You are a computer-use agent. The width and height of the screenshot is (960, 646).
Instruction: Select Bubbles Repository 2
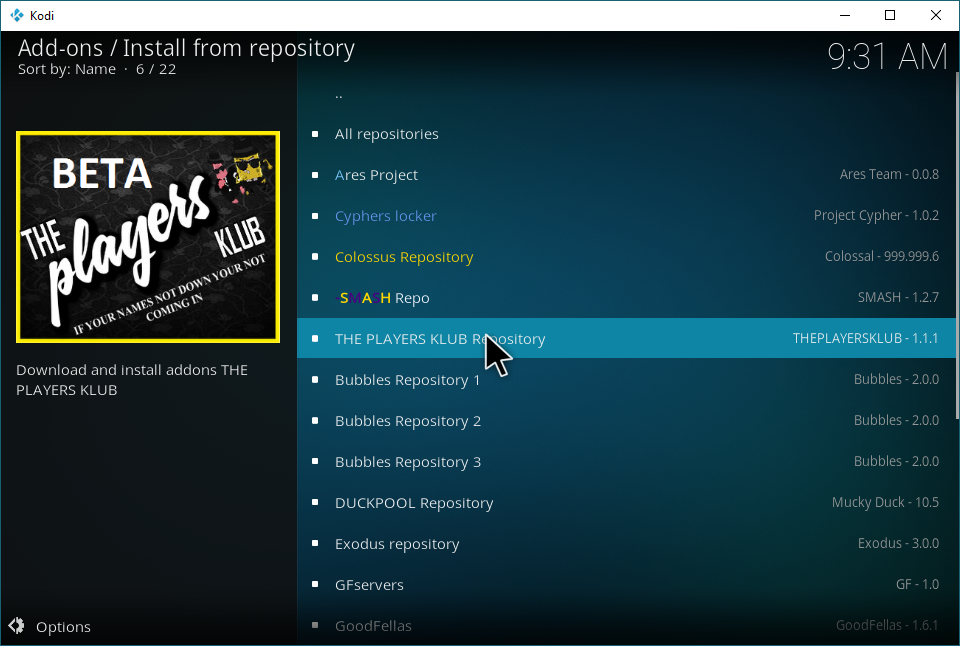tap(407, 421)
